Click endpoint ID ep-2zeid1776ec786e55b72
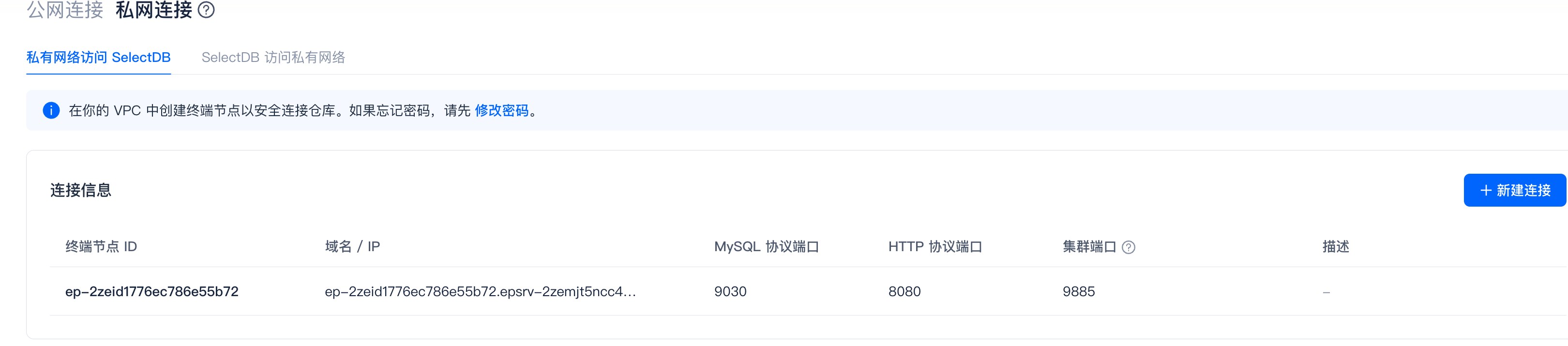The width and height of the screenshot is (1568, 346). point(151,292)
